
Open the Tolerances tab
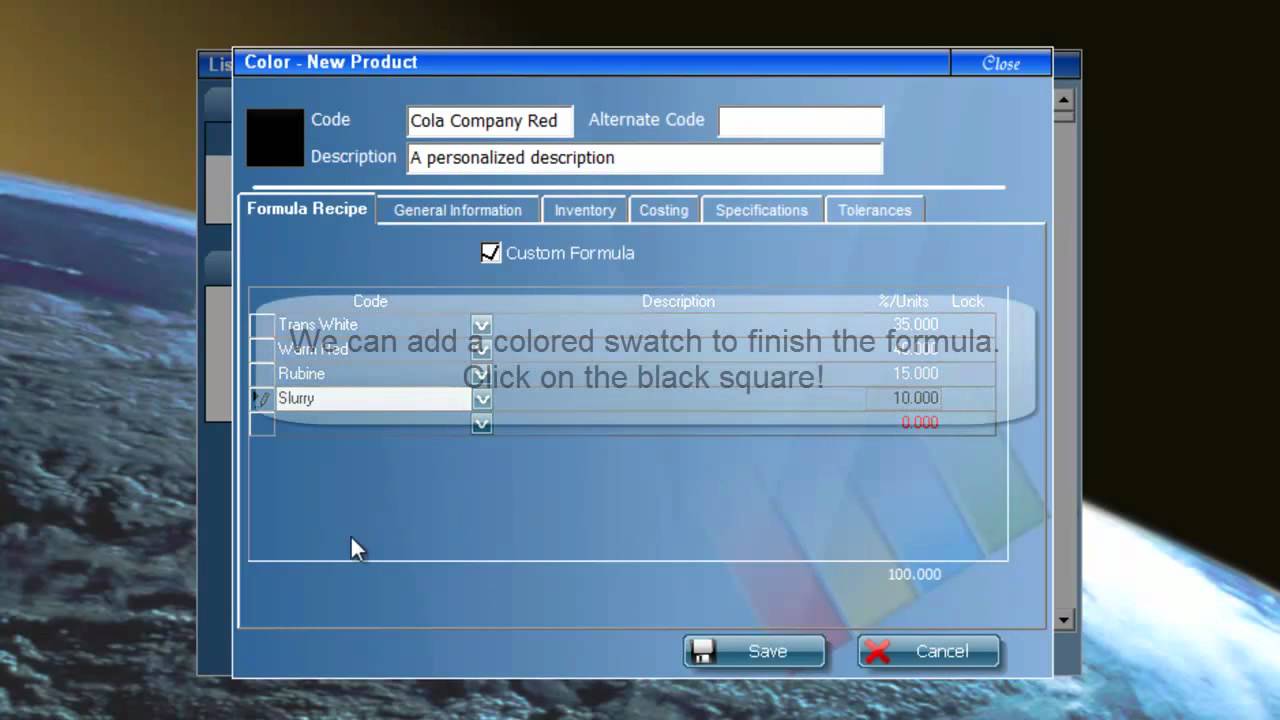pyautogui.click(x=875, y=210)
